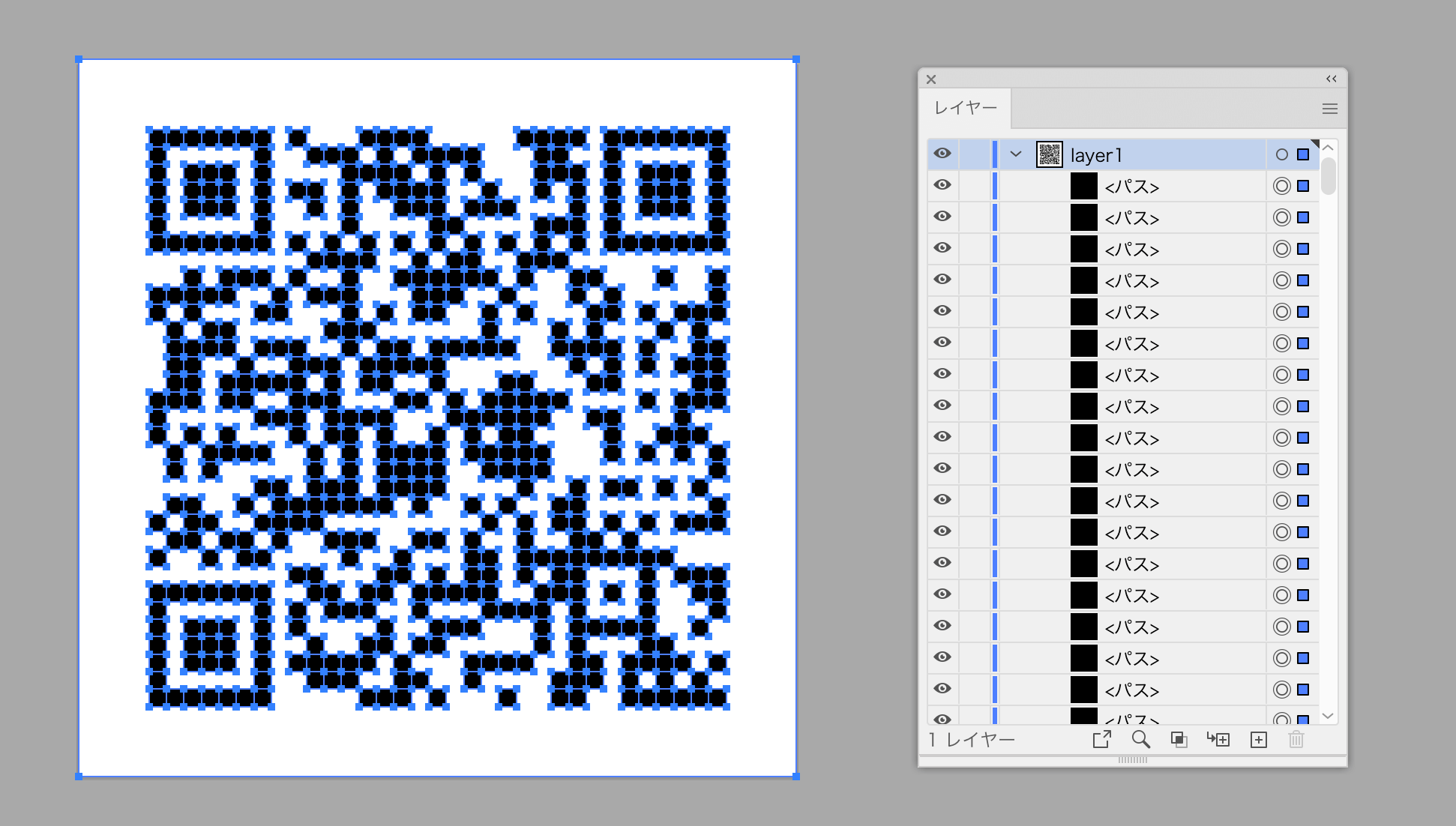The width and height of the screenshot is (1456, 826).
Task: Select the layer1 name row
Action: click(1096, 155)
